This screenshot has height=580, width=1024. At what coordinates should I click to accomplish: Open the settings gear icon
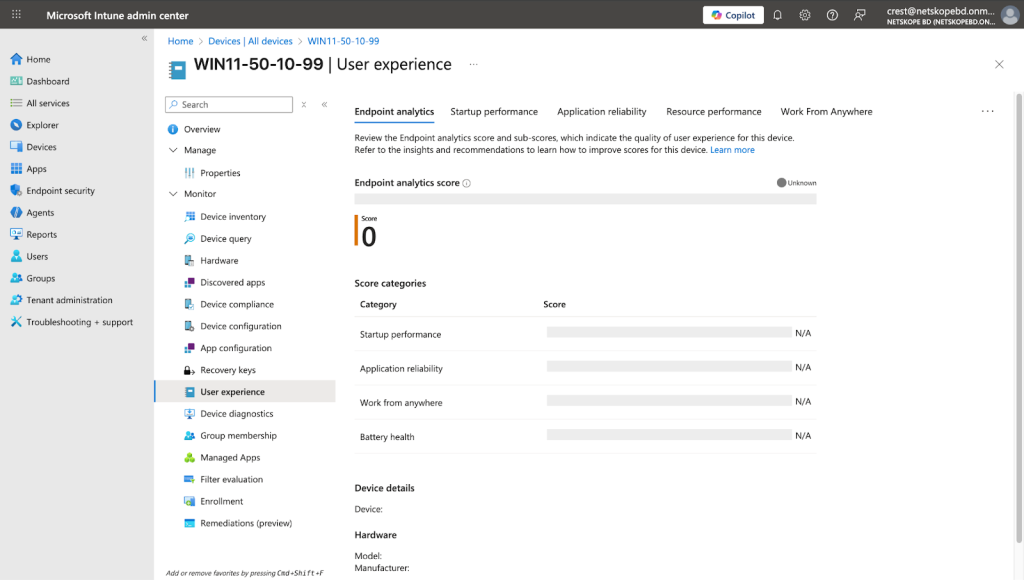[805, 15]
